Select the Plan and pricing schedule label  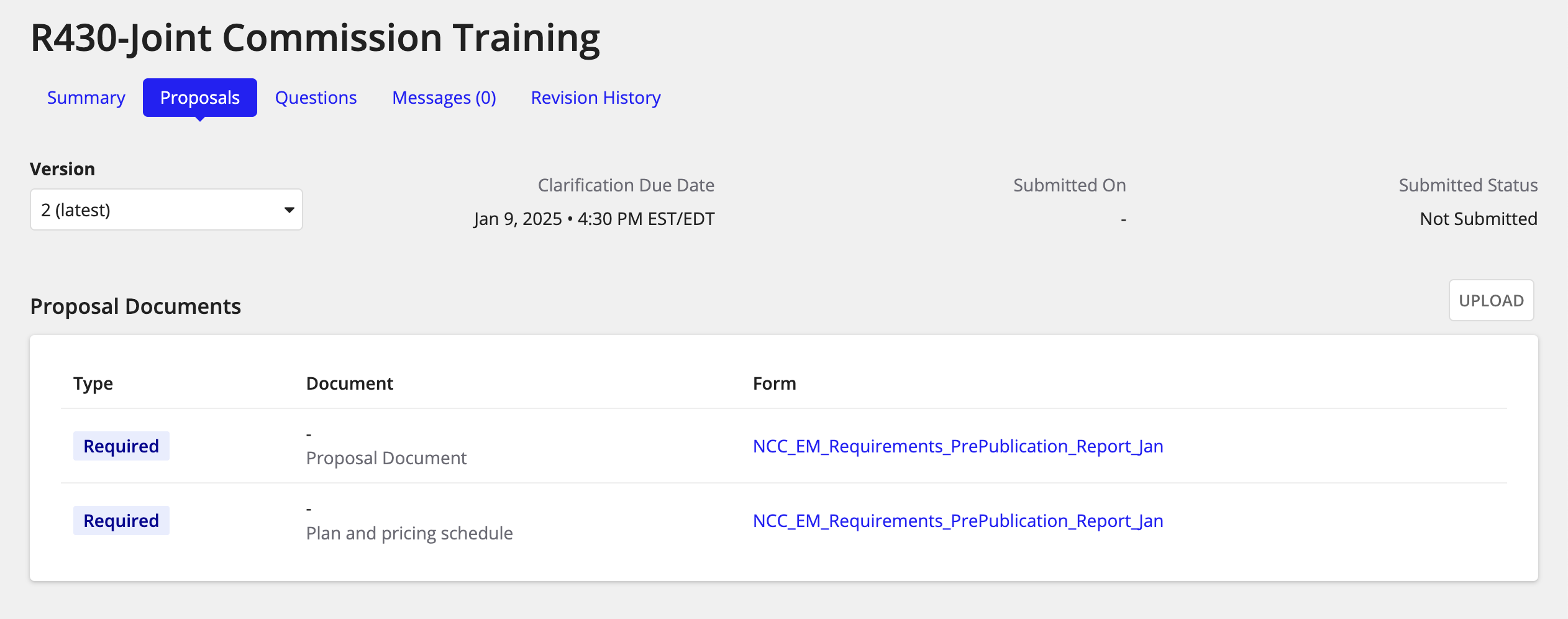pyautogui.click(x=409, y=533)
